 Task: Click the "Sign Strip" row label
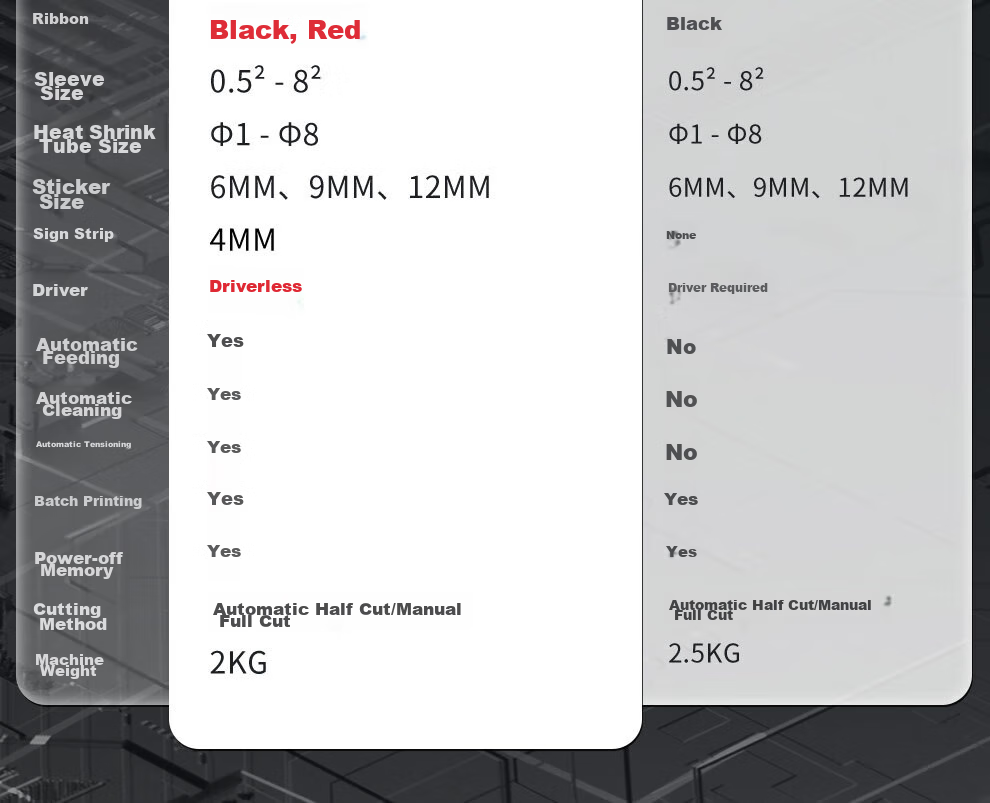click(73, 234)
